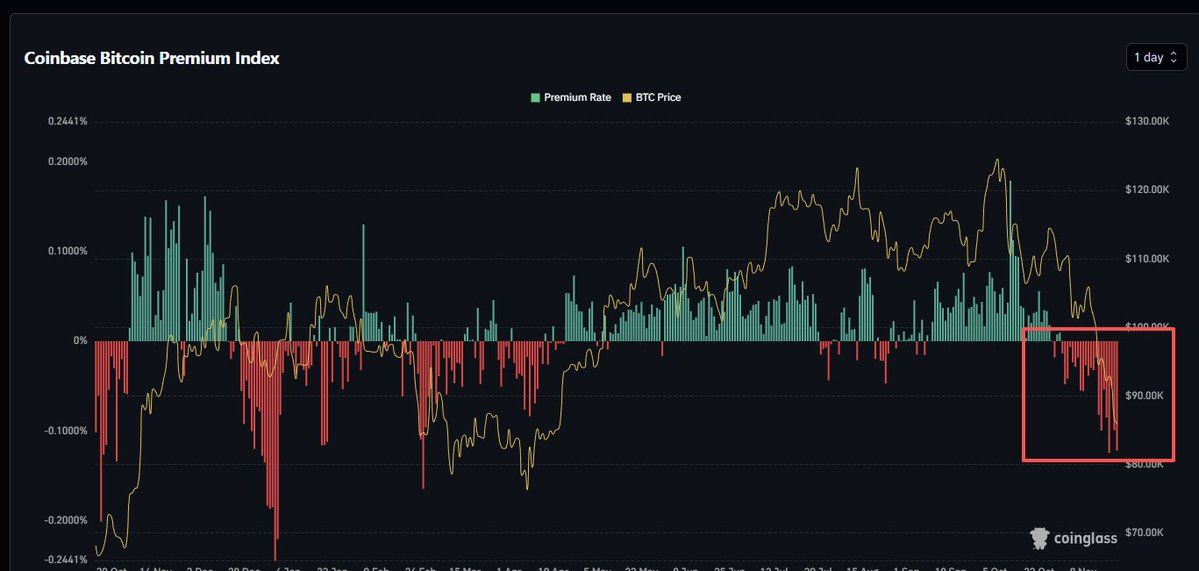The height and width of the screenshot is (571, 1199).
Task: Click the -0.2000% left axis label
Action: pos(66,521)
